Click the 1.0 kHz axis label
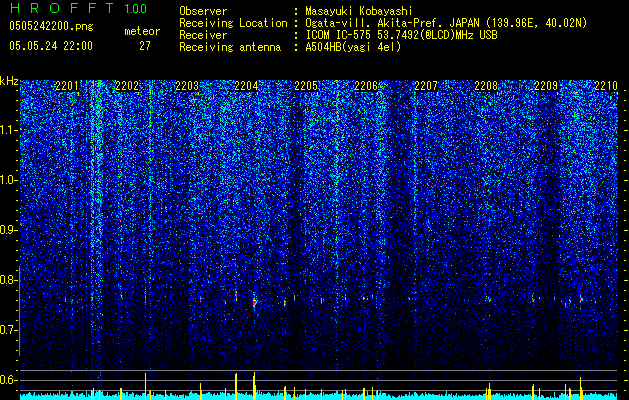 click(x=9, y=180)
